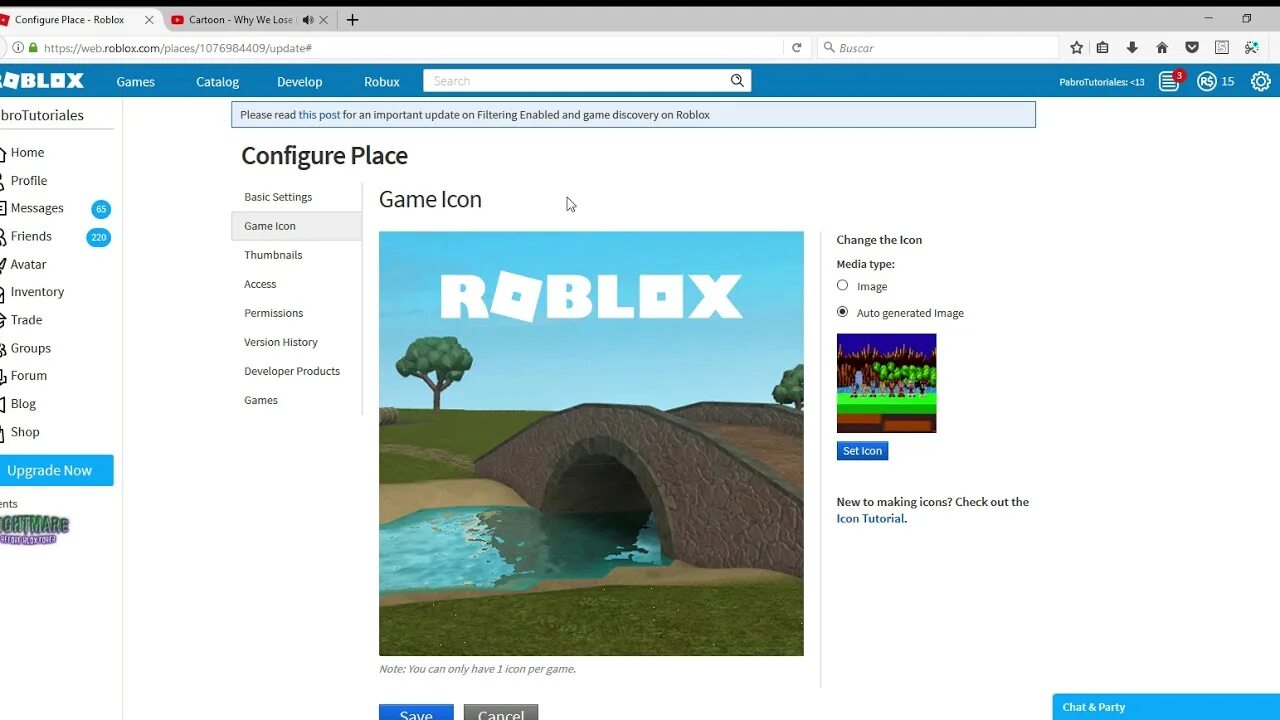Viewport: 1280px width, 720px height.
Task: Click the browser Buscar search box
Action: 938,47
